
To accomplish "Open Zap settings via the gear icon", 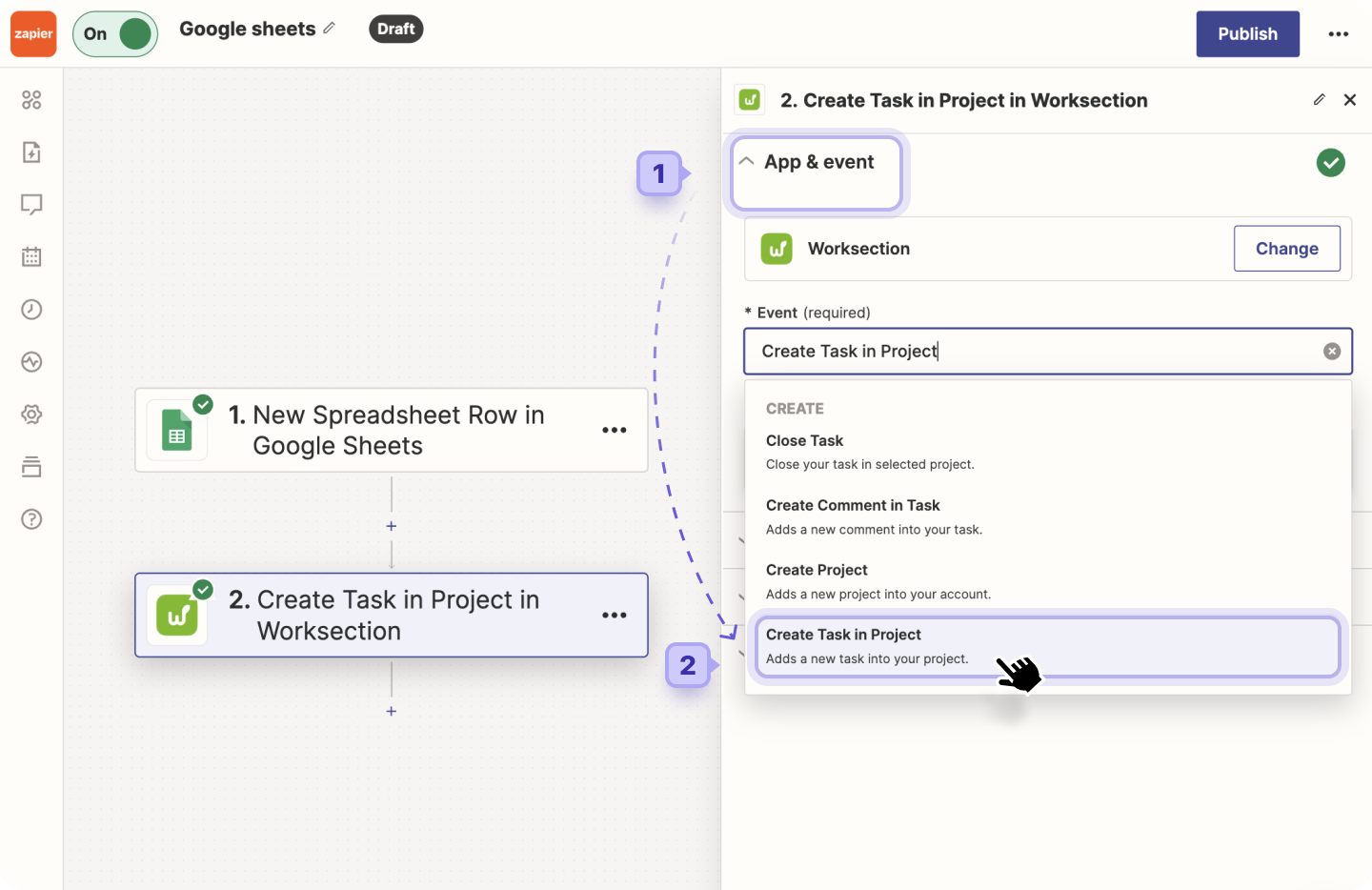I will click(31, 414).
